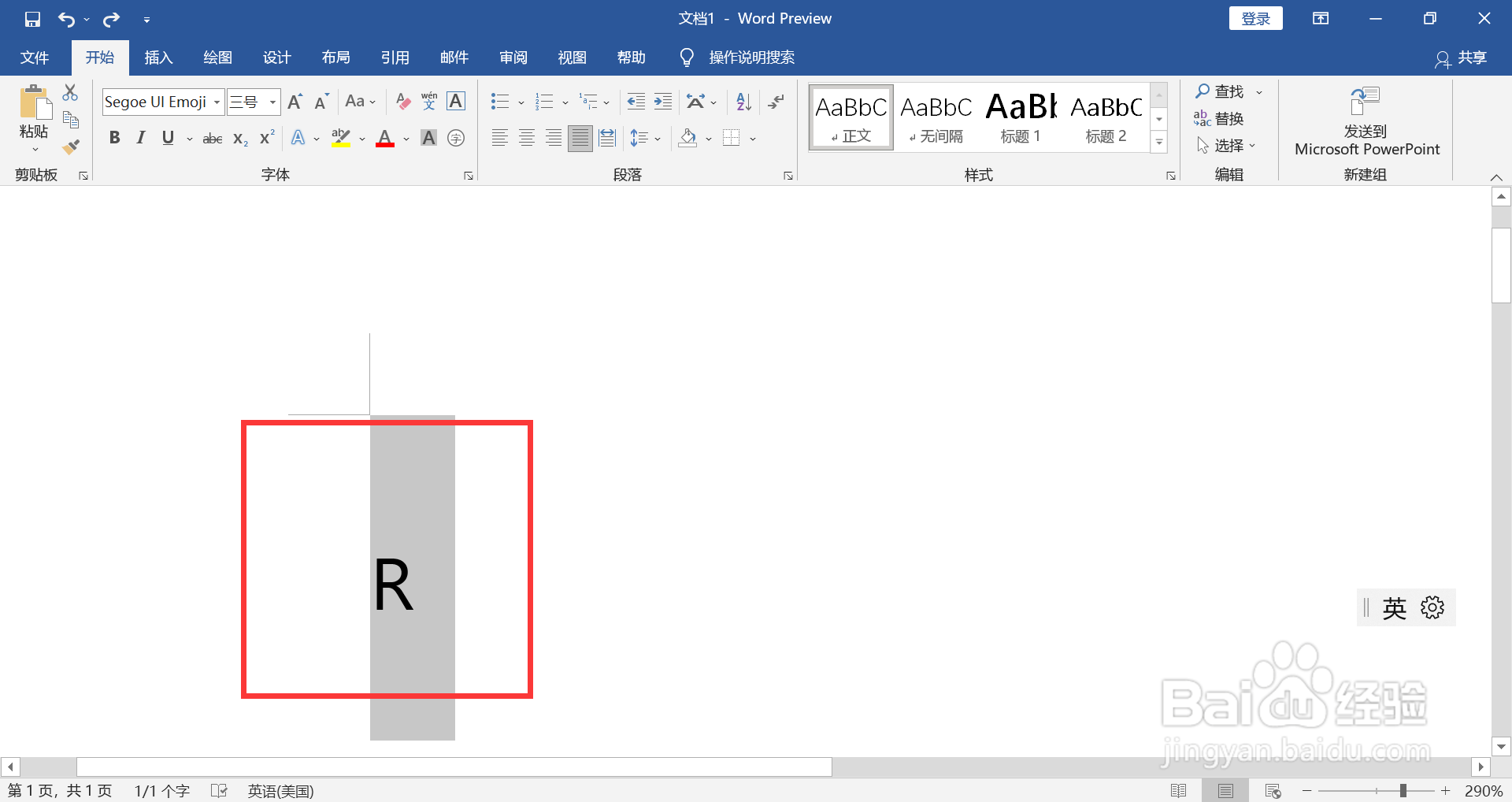
Task: Apply superscript formatting
Action: tap(267, 138)
